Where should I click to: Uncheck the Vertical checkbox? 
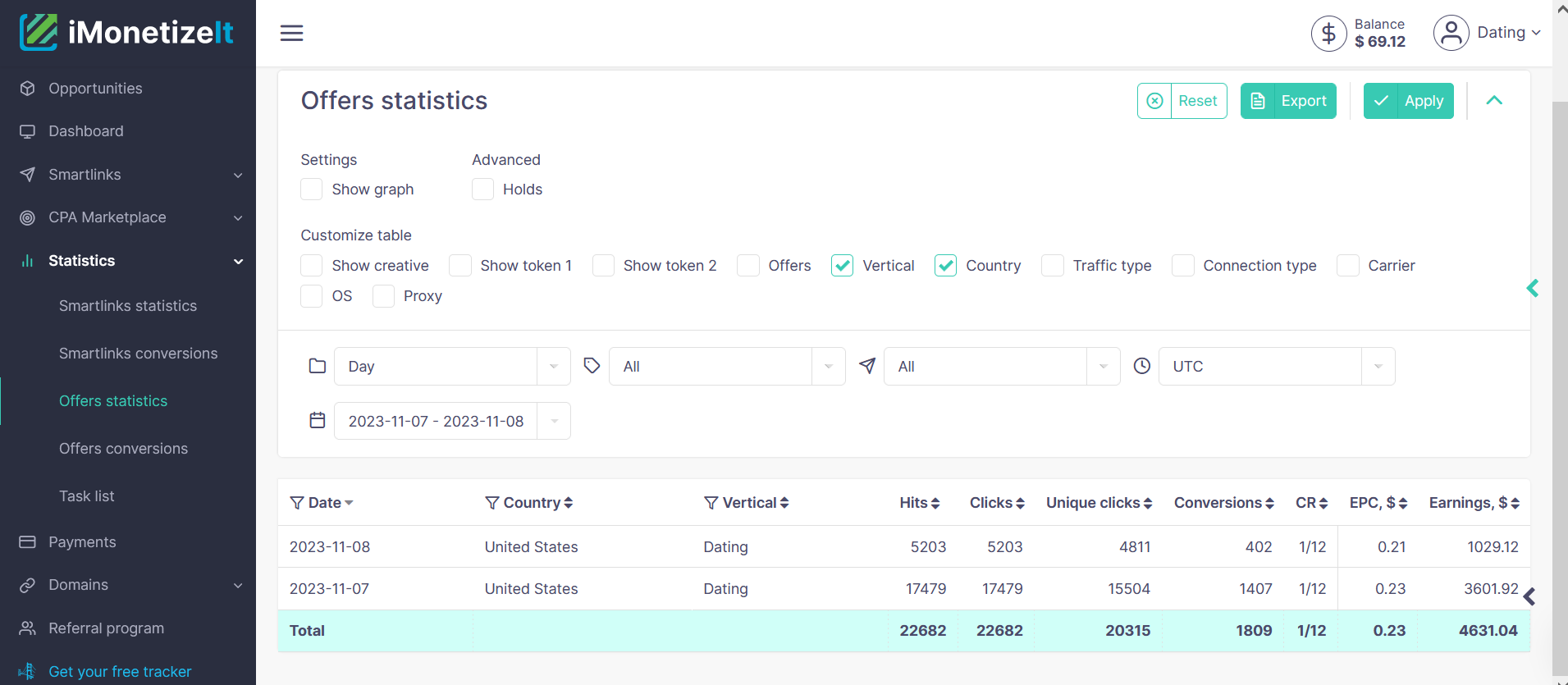click(842, 266)
